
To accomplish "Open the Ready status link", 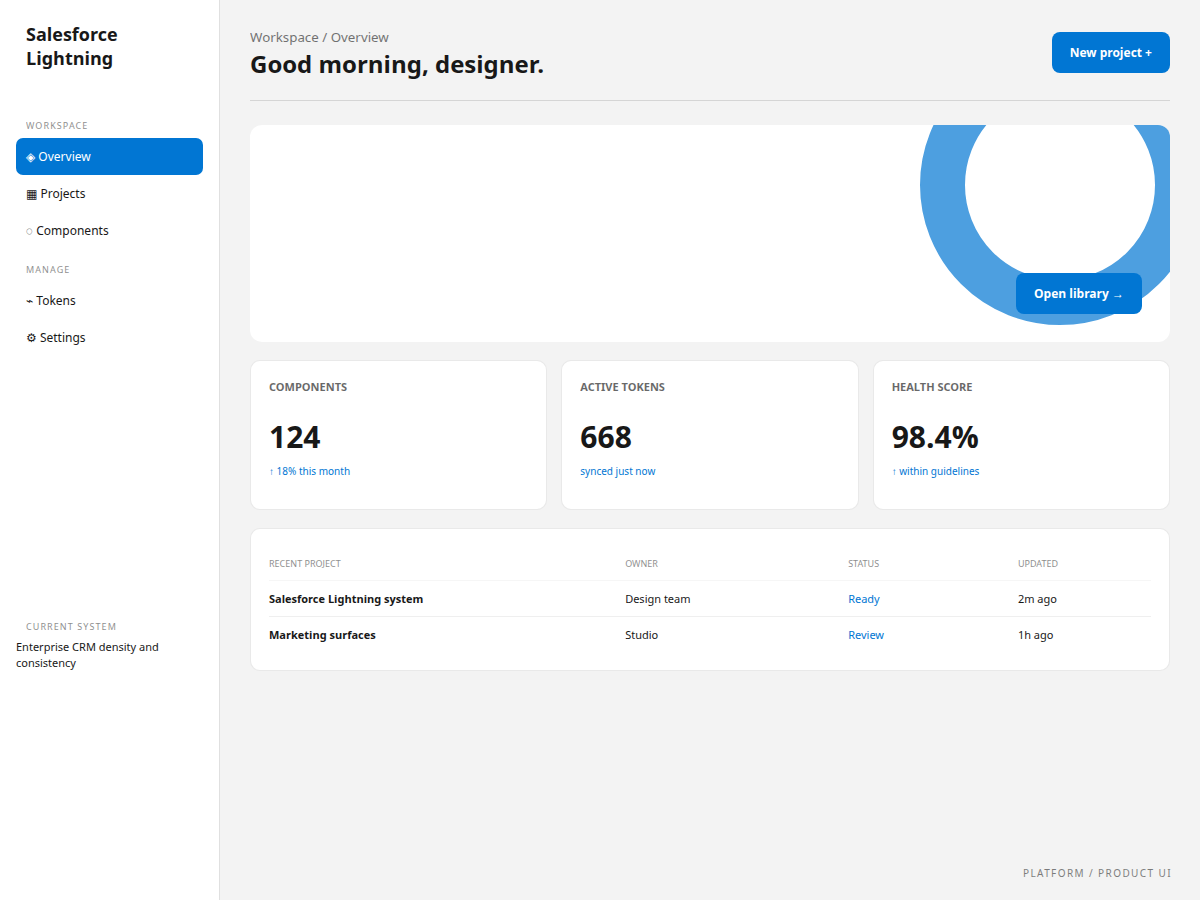I will point(864,599).
